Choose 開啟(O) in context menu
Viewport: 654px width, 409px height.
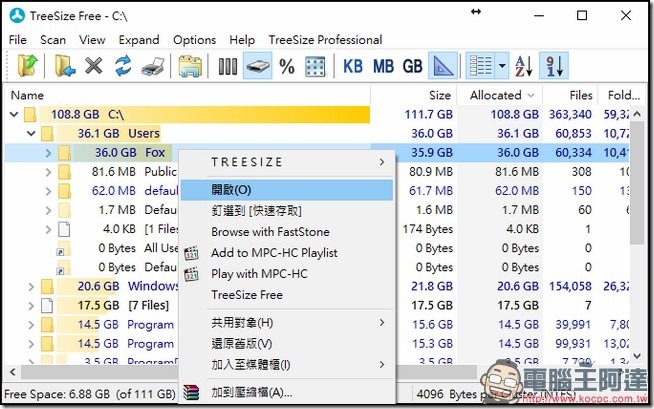coord(287,190)
